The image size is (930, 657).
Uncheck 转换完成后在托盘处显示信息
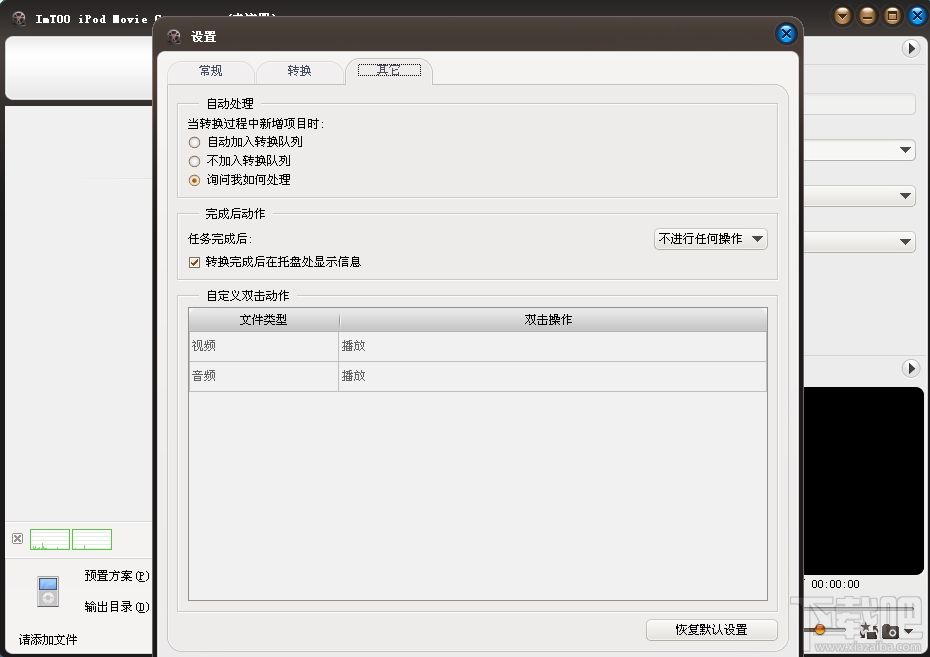193,262
